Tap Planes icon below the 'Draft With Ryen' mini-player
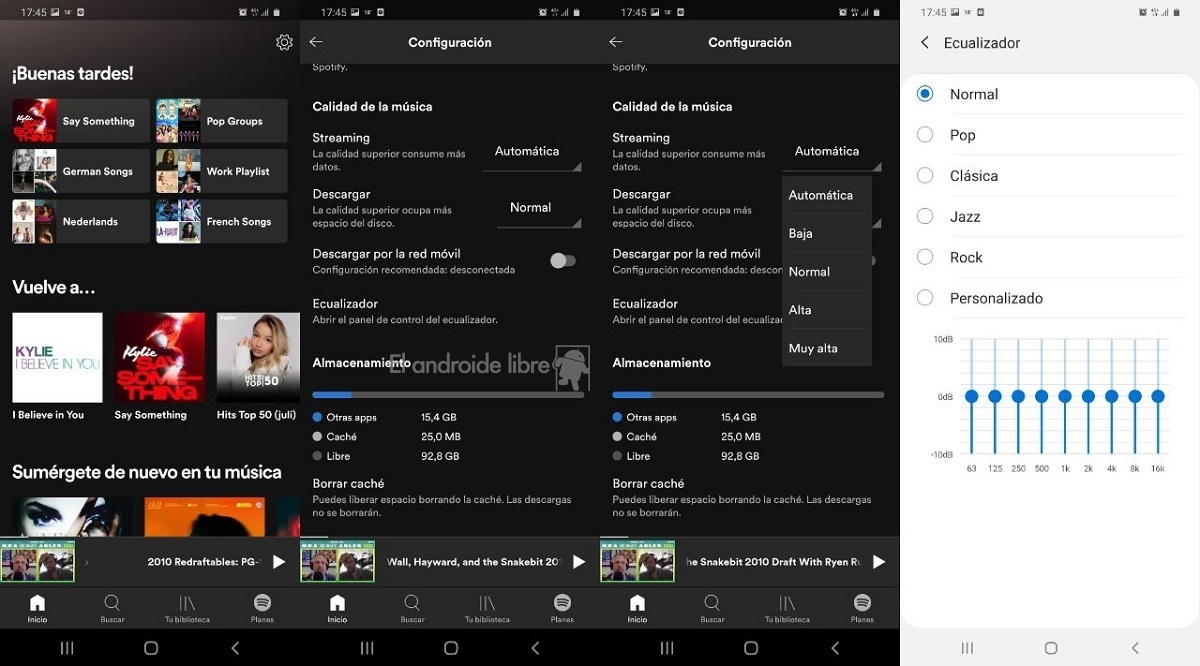This screenshot has height=666, width=1200. point(862,608)
